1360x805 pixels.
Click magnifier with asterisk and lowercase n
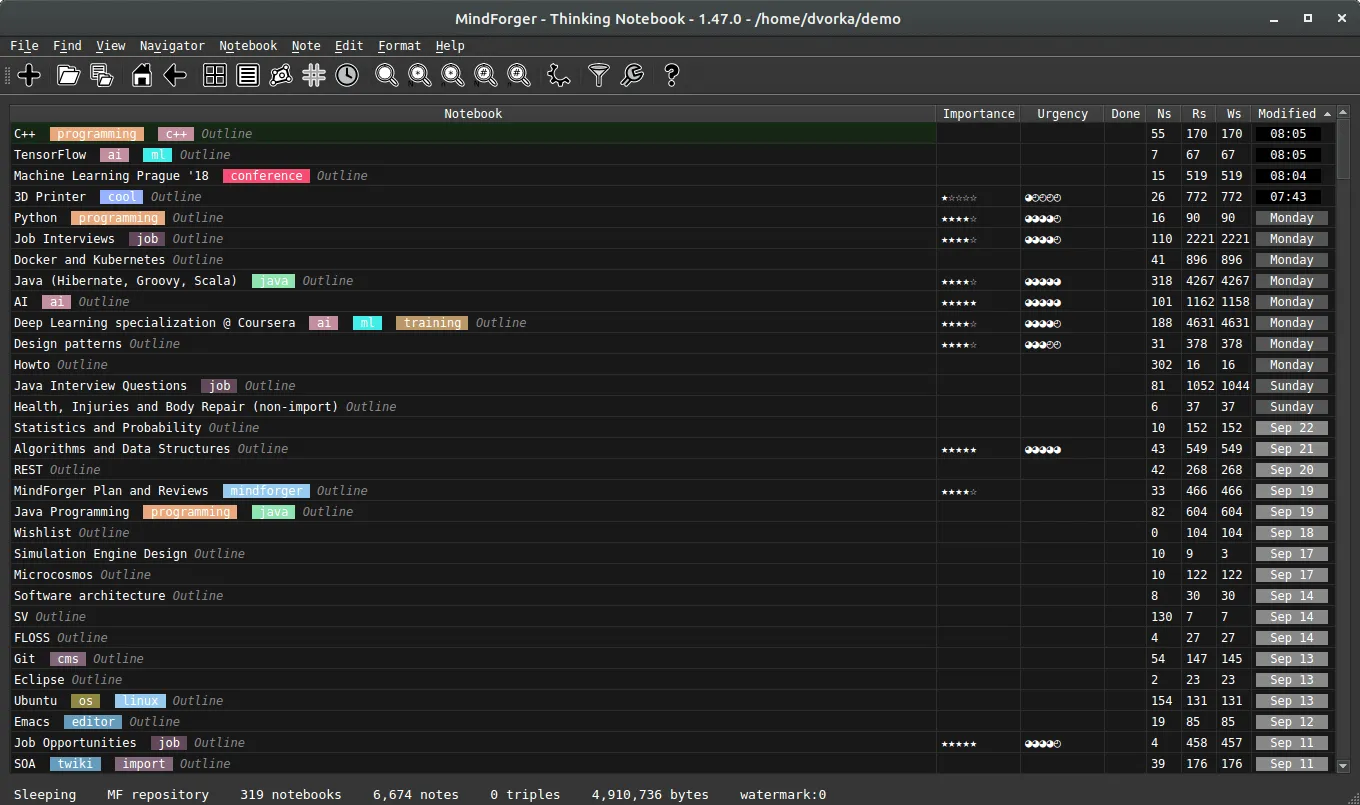(452, 74)
